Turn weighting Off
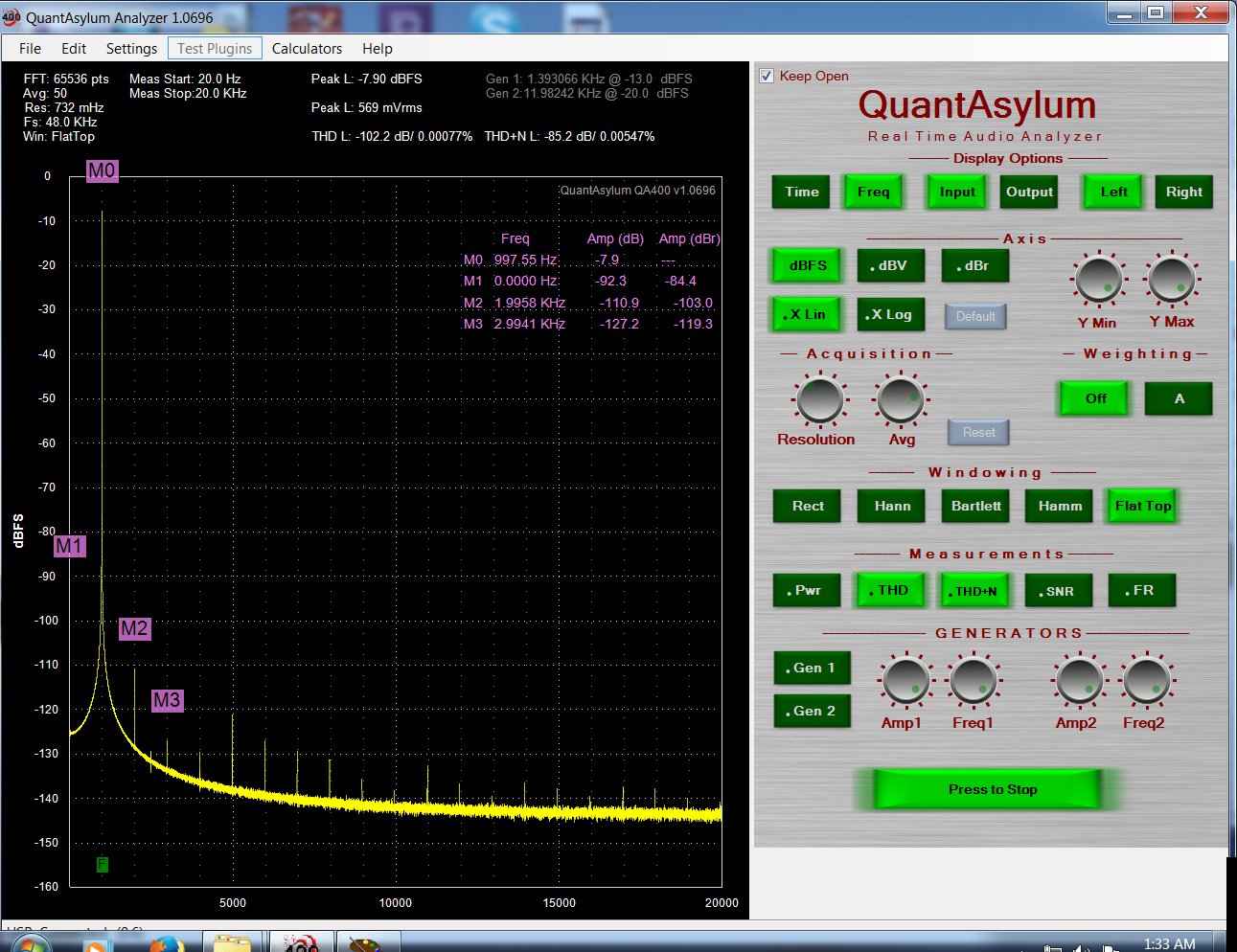Screen dimensions: 1237x952 click(x=1095, y=398)
